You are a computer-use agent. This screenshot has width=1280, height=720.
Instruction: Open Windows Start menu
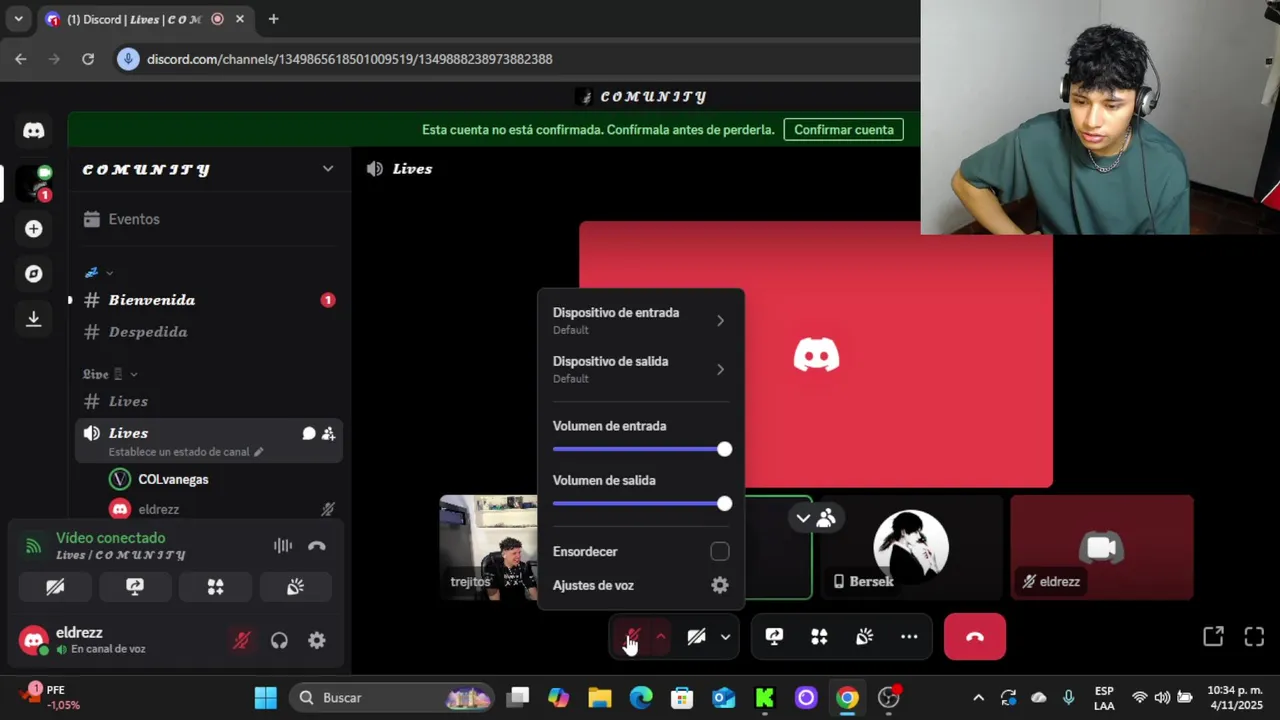[x=265, y=698]
